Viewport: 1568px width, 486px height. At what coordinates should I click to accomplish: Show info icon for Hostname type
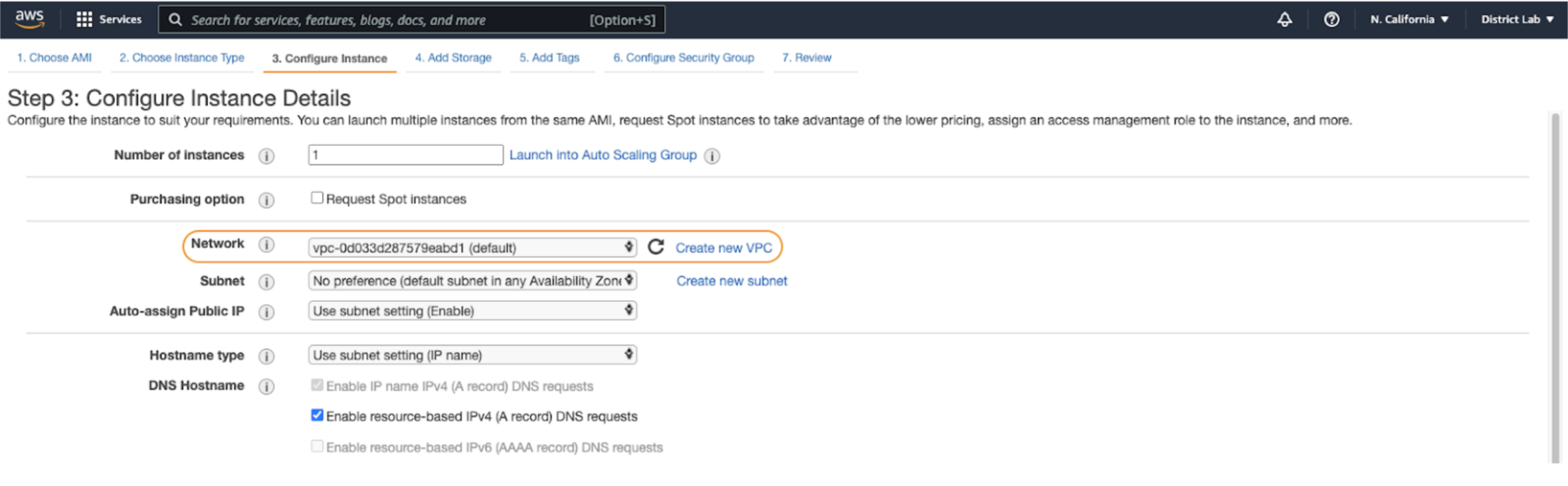point(266,356)
